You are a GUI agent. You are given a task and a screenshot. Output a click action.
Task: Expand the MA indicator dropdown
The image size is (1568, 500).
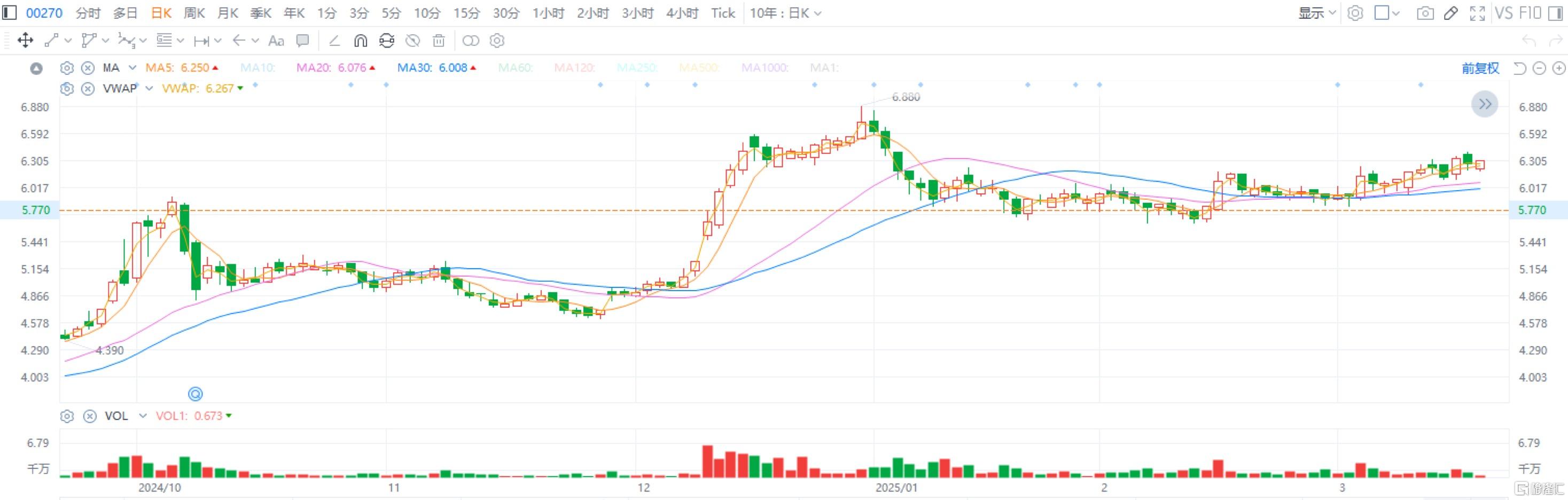pos(132,68)
